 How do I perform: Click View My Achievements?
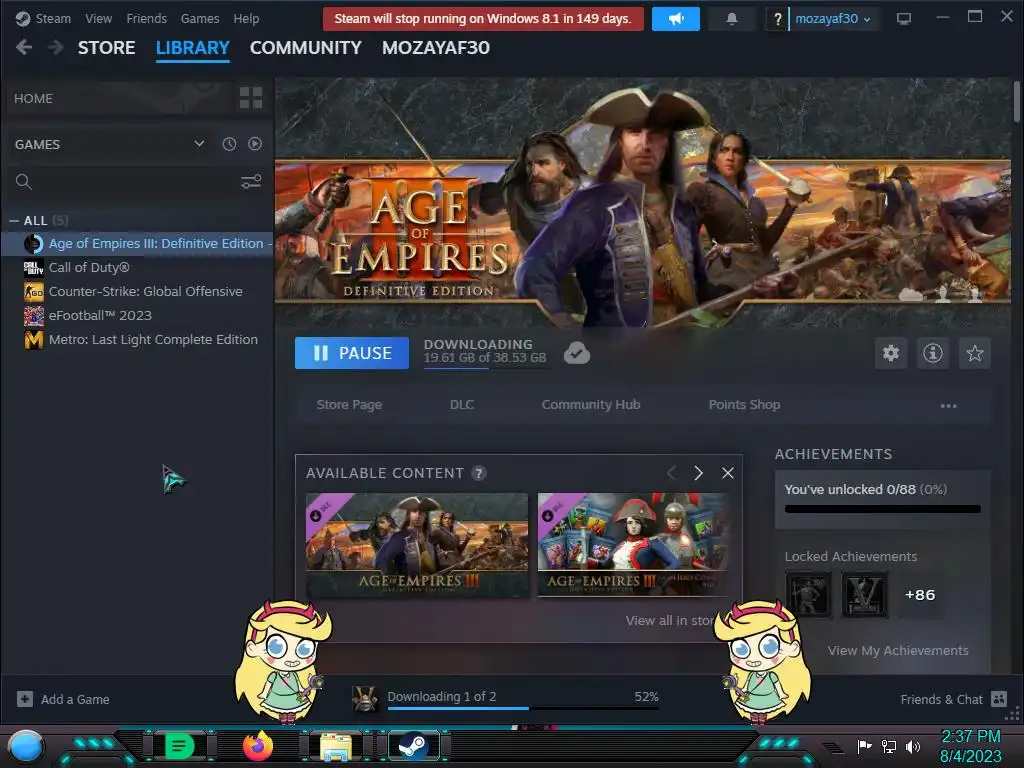coord(898,650)
